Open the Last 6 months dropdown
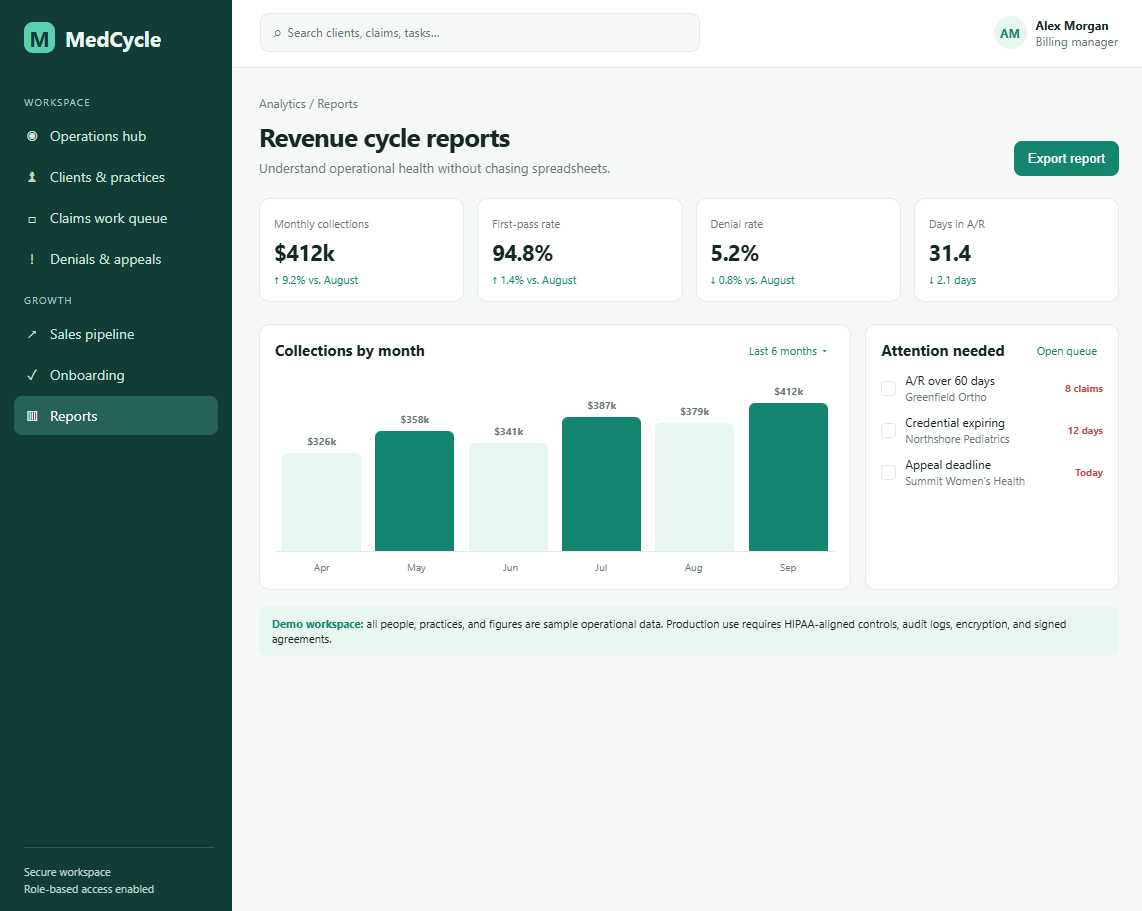This screenshot has width=1142, height=911. [x=788, y=351]
